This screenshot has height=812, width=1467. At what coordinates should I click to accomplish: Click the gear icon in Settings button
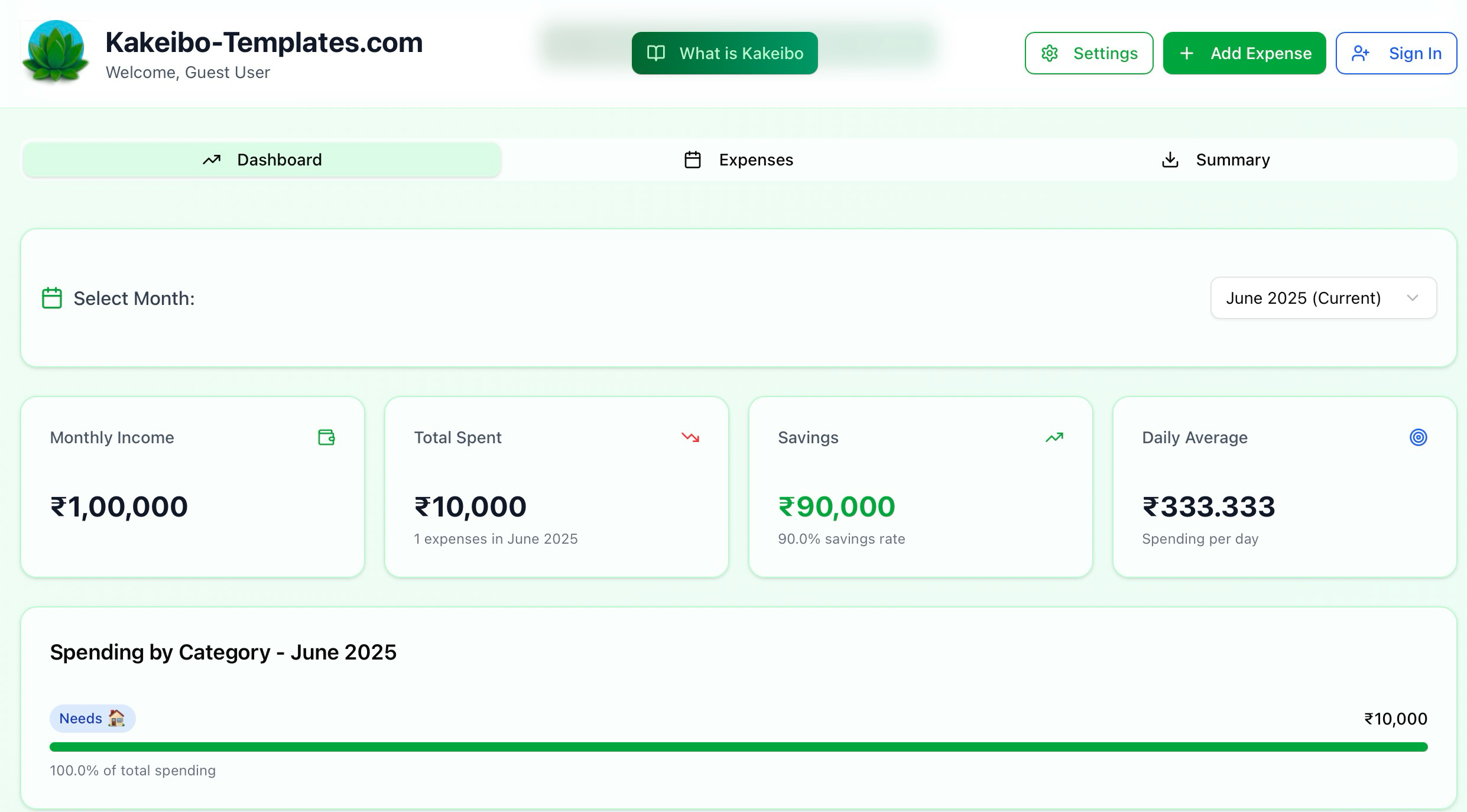coord(1050,53)
